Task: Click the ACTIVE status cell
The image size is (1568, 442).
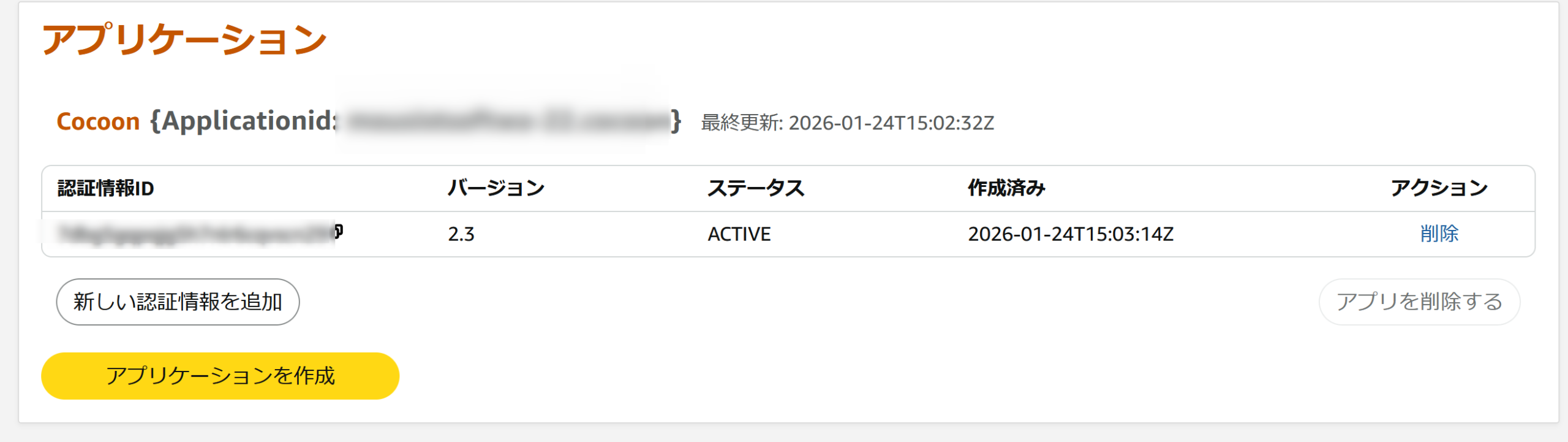Action: pyautogui.click(x=739, y=234)
